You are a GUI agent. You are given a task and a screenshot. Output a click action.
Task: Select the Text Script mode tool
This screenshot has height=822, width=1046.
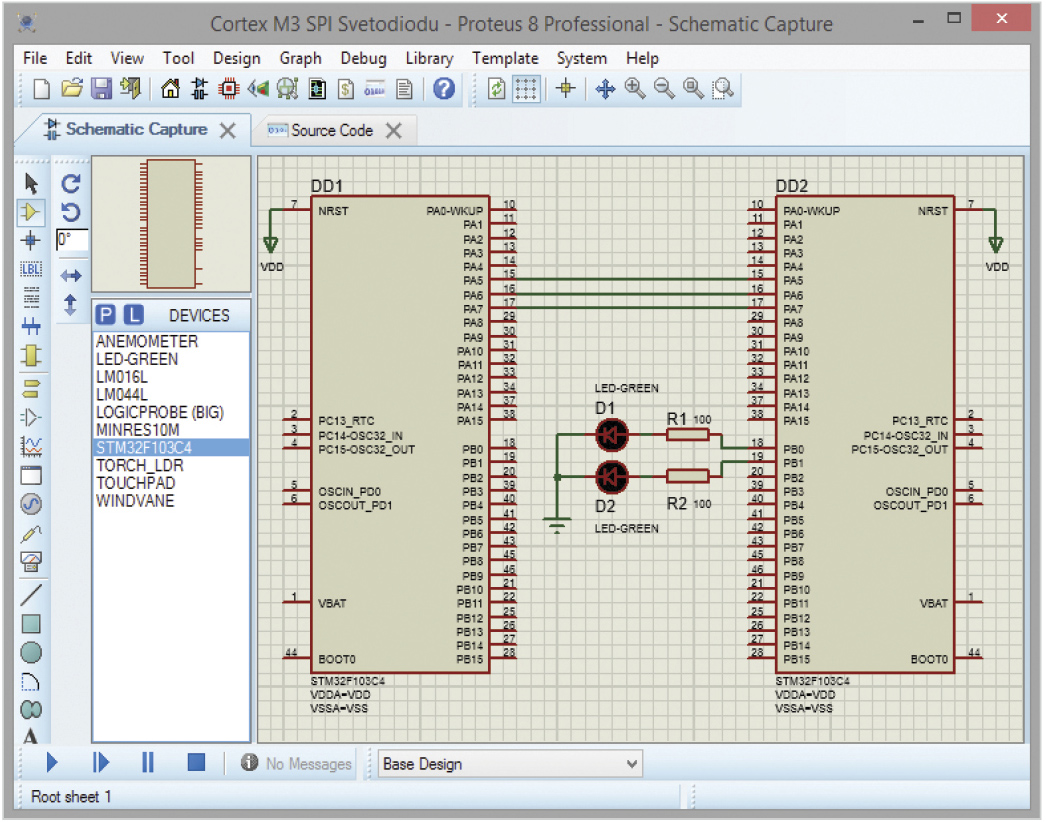click(x=31, y=297)
